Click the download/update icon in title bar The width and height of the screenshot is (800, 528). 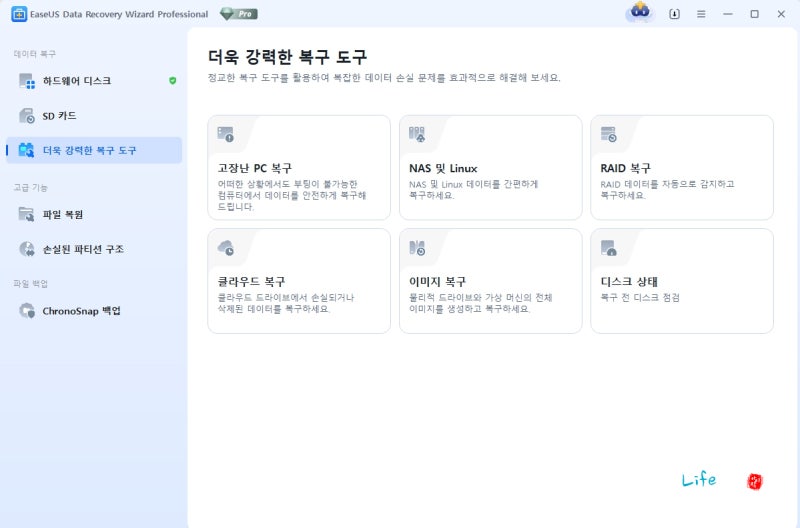point(674,14)
